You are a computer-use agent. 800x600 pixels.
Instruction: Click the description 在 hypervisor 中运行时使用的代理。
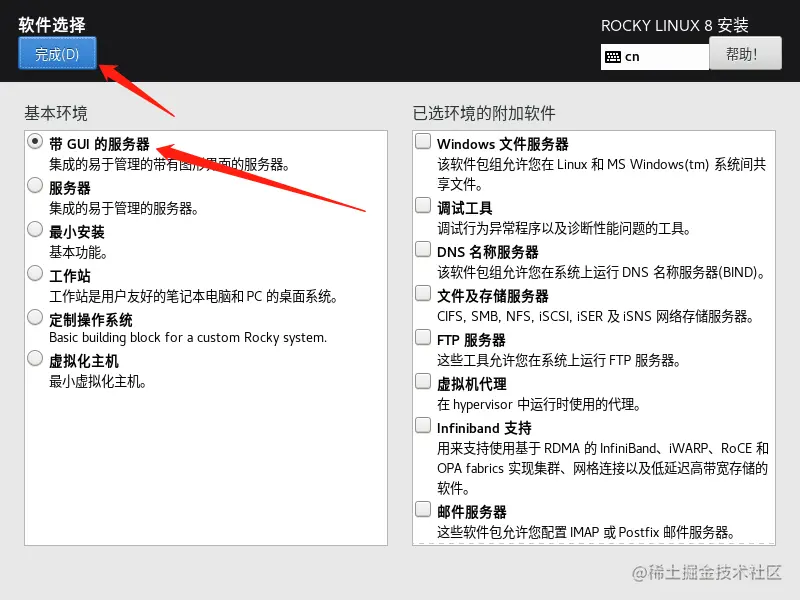tap(539, 405)
